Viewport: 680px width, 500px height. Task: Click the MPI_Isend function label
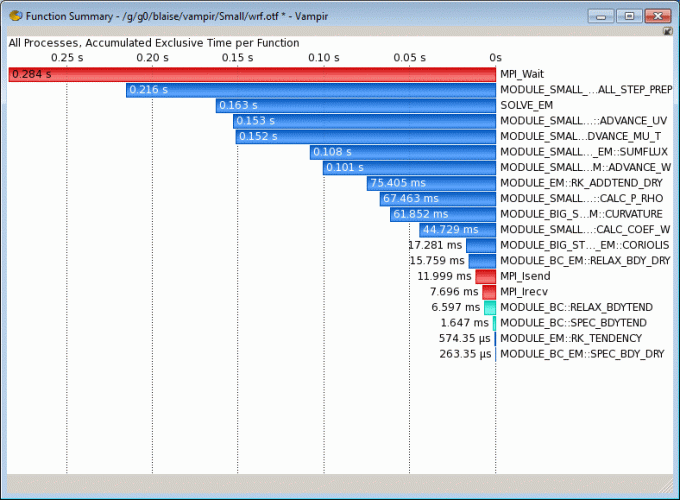coord(525,277)
